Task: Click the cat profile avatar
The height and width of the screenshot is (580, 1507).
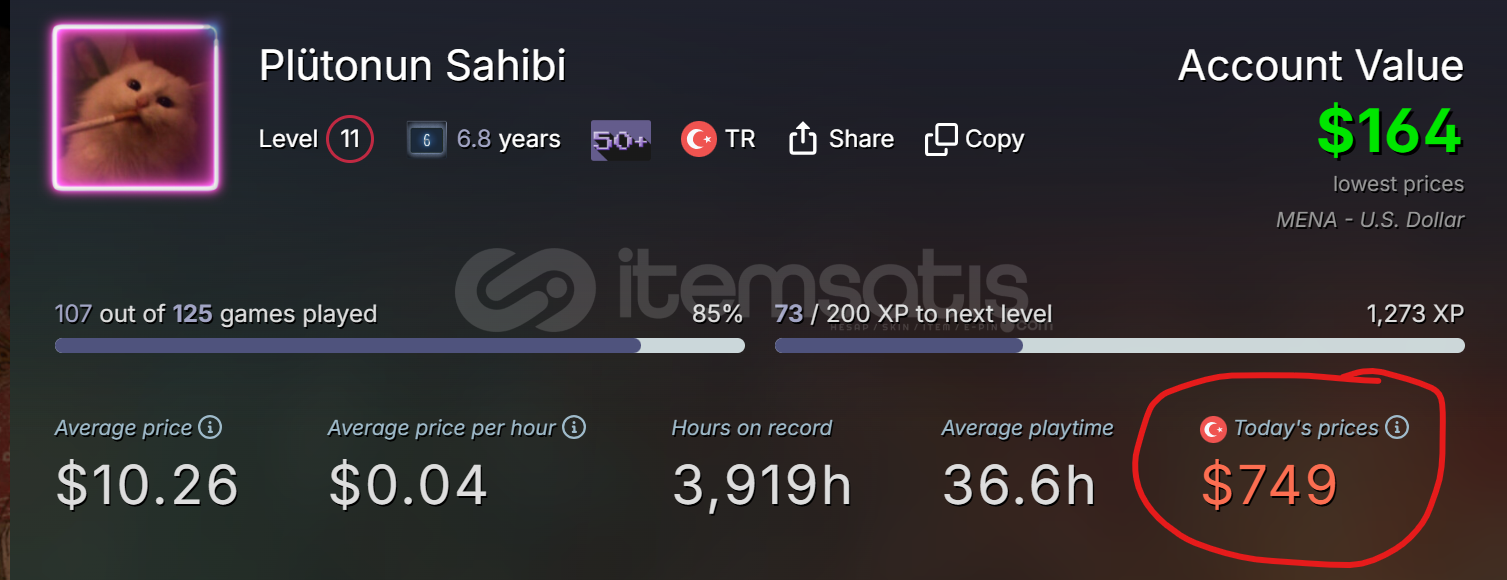Action: click(135, 108)
